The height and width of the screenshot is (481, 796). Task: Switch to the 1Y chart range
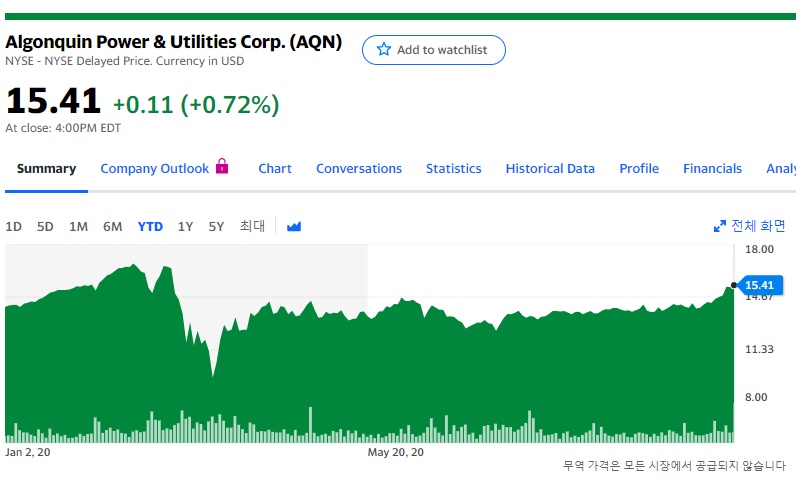185,227
